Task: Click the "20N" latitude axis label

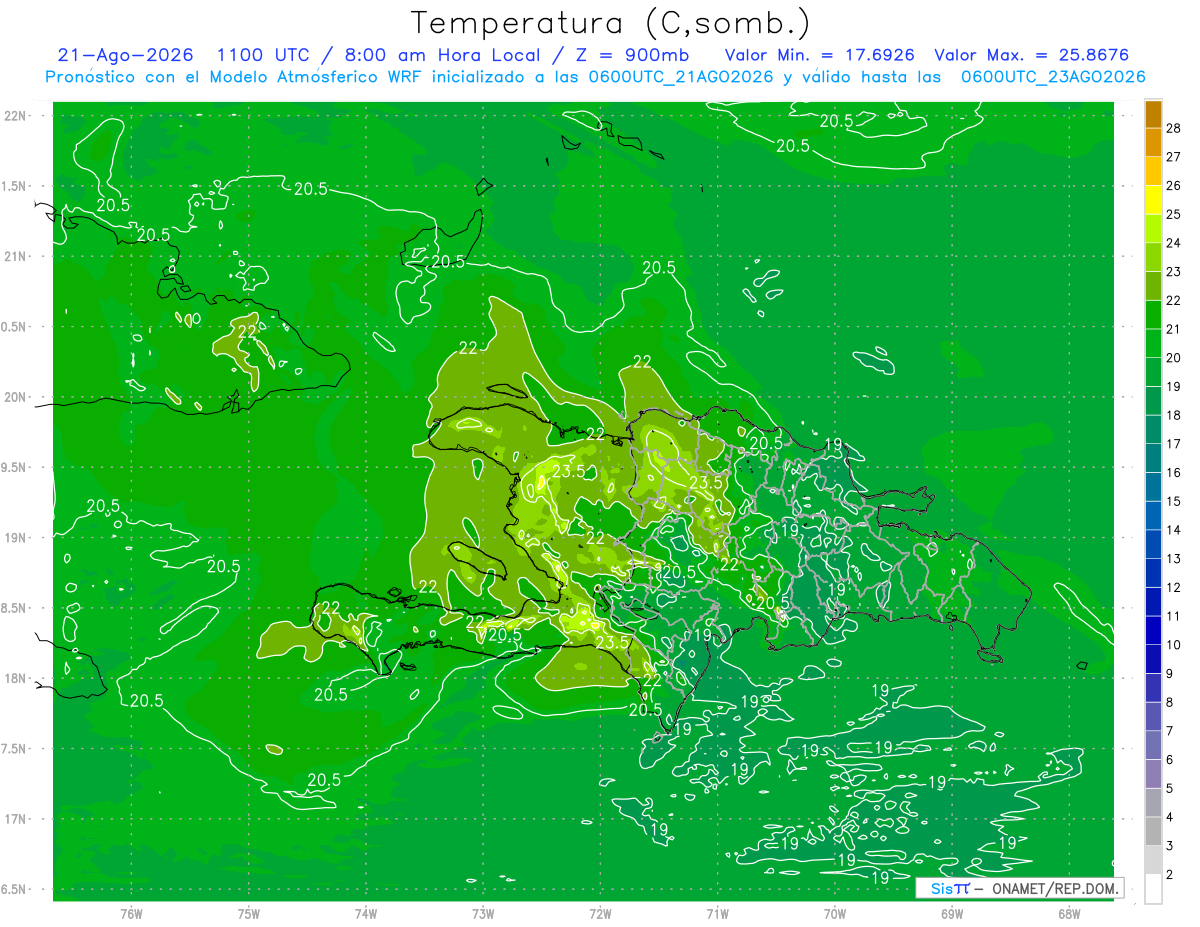Action: pyautogui.click(x=17, y=398)
